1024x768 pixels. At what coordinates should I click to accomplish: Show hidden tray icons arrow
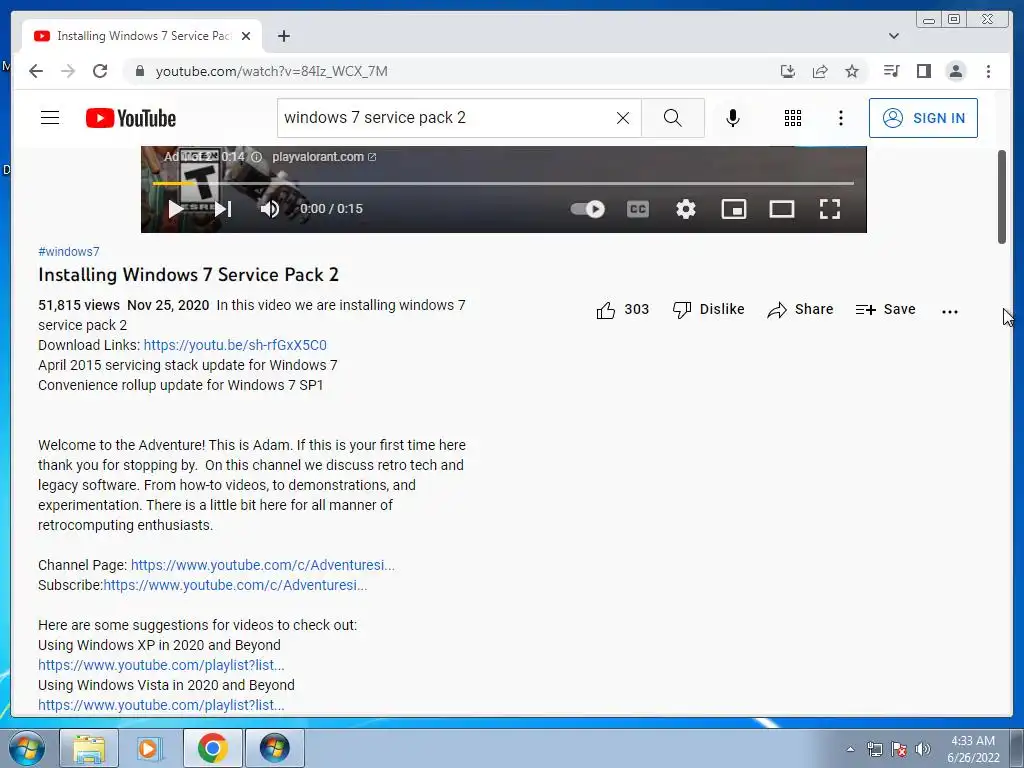850,749
